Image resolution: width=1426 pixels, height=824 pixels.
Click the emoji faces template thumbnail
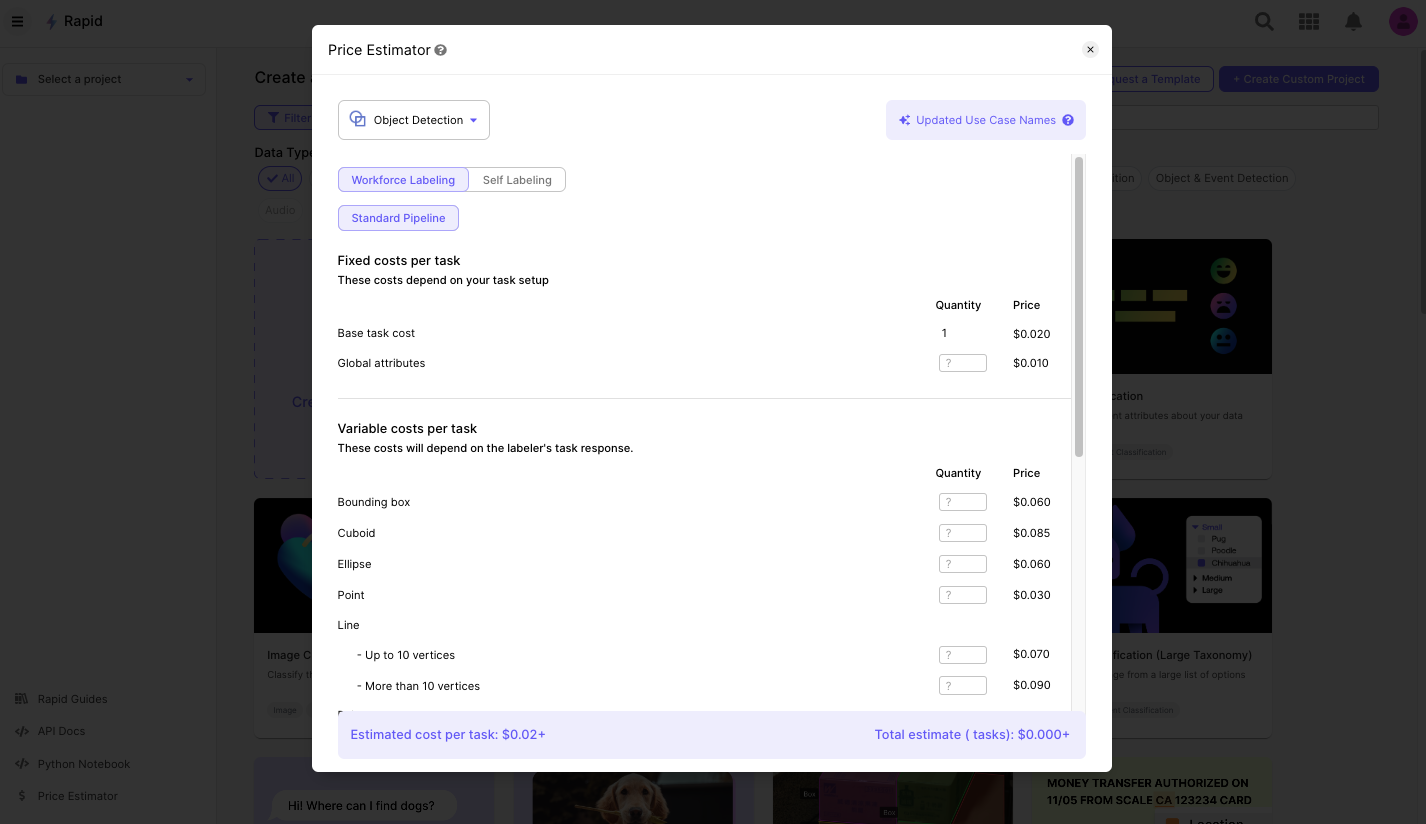(1192, 306)
